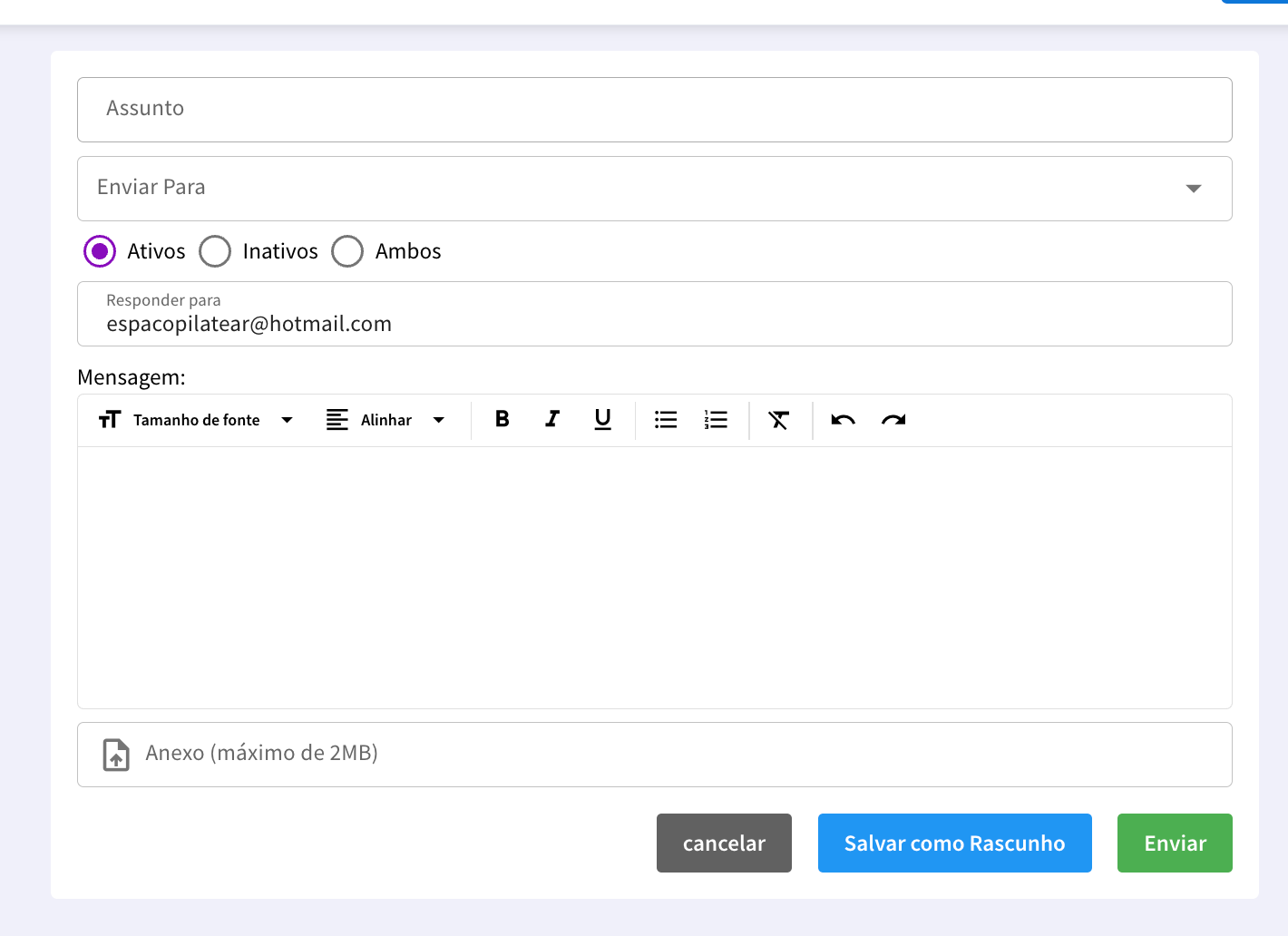This screenshot has height=936, width=1288.
Task: Focus the Assunto subject field
Action: coord(653,110)
